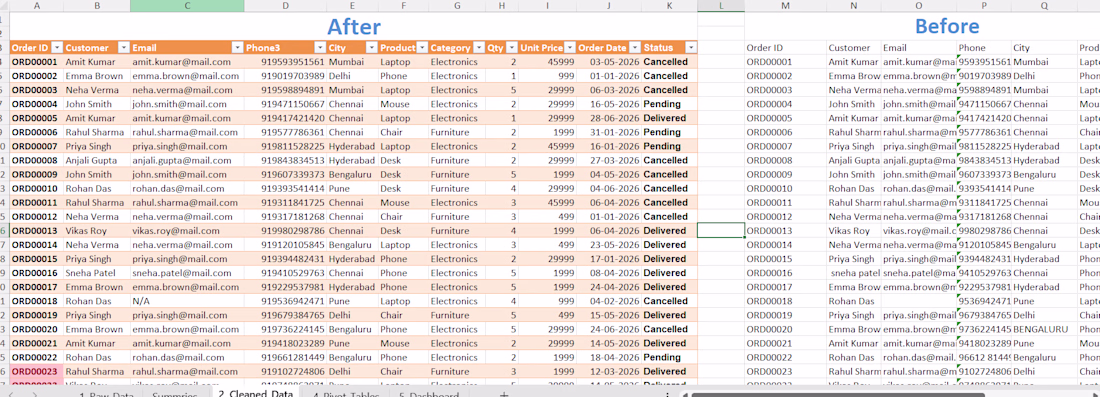Switch to the 4 Pivot Tables sheet tab
1100x397 pixels.
[346, 393]
